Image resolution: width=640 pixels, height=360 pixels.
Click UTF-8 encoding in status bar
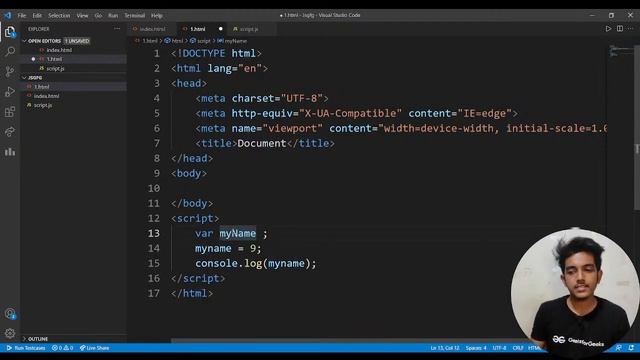(x=499, y=348)
